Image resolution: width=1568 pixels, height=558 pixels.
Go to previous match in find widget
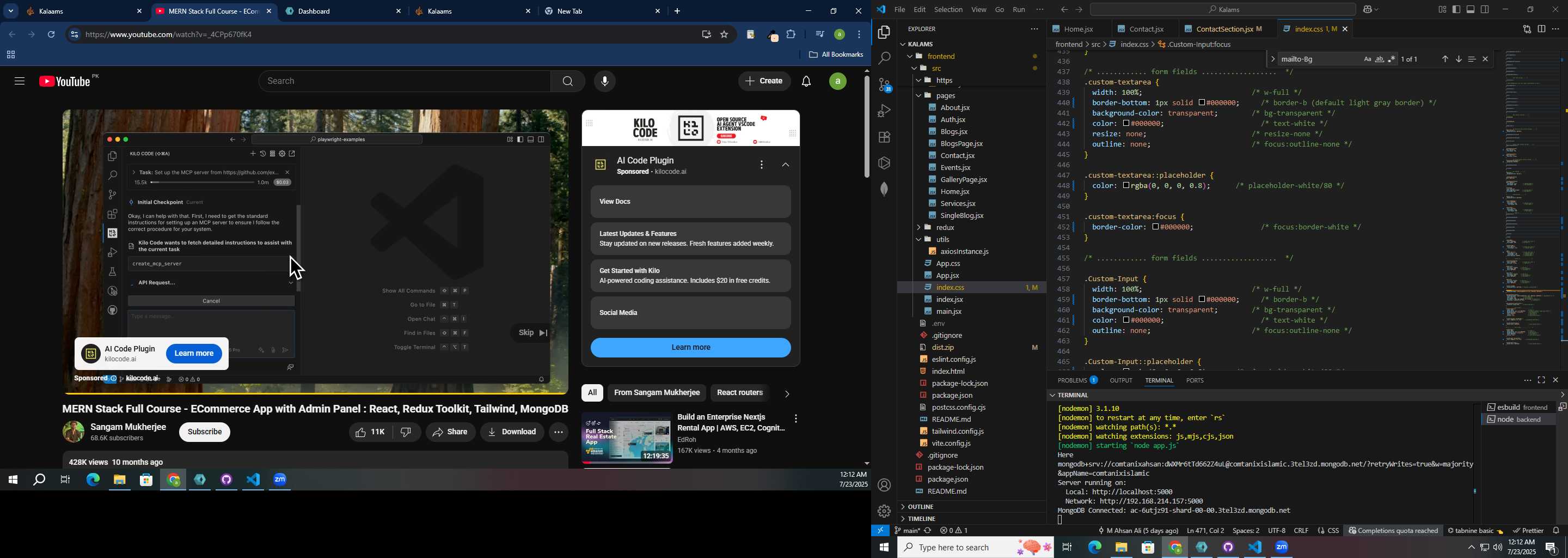(1445, 59)
